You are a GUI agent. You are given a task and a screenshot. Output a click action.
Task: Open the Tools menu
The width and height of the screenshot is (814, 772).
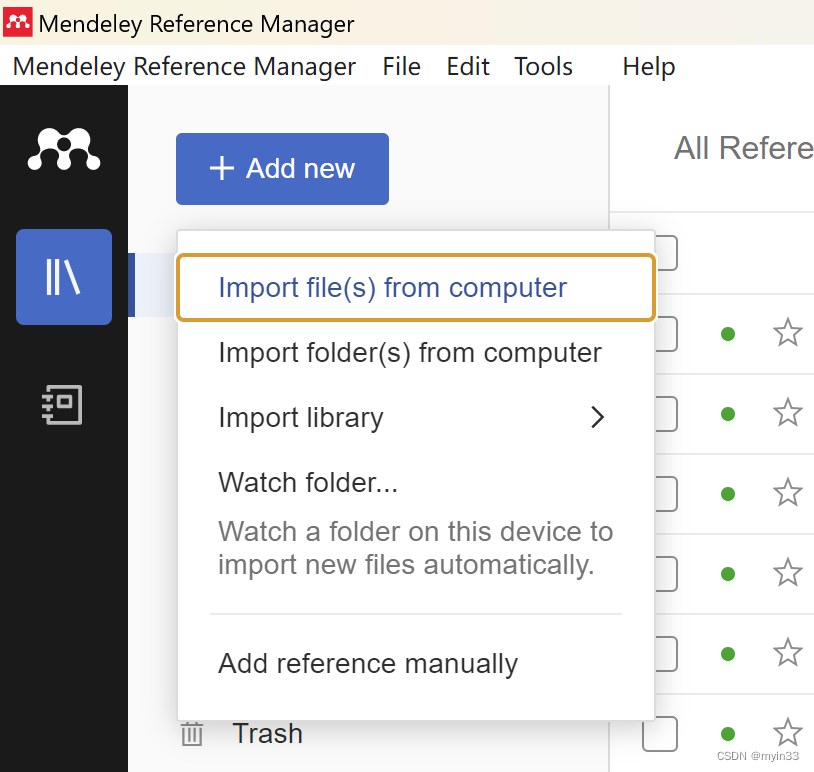point(544,66)
